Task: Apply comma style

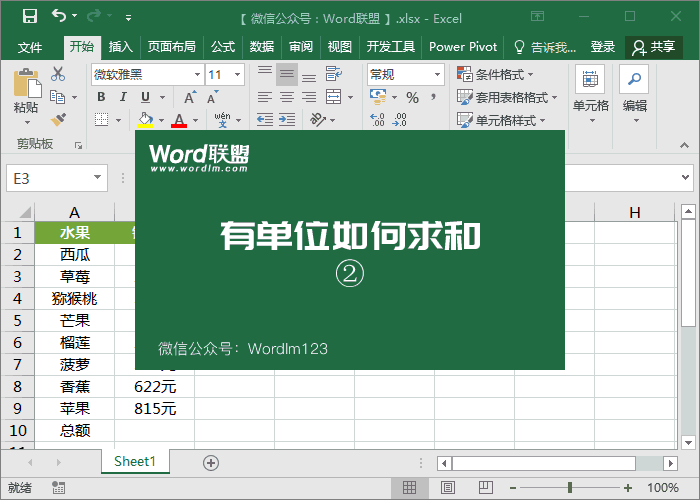Action: coord(433,97)
